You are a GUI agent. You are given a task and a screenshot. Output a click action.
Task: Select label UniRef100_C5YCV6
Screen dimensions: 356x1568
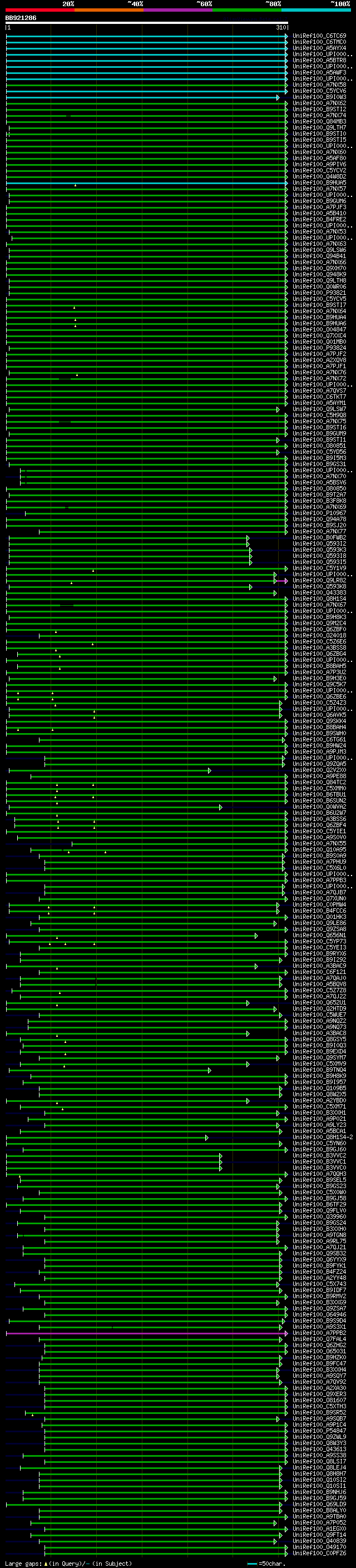[319, 91]
